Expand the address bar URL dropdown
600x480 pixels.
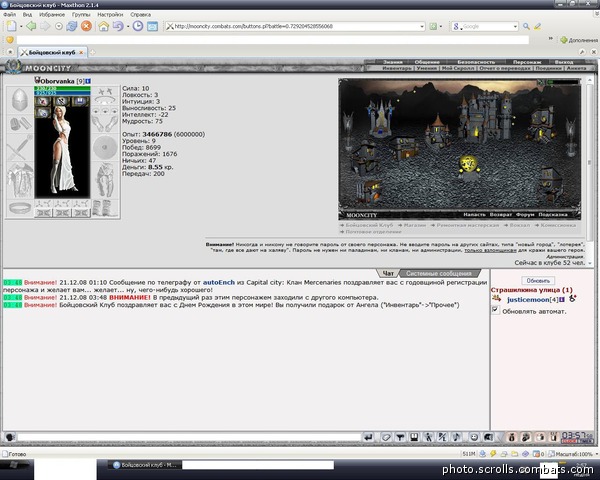click(422, 26)
